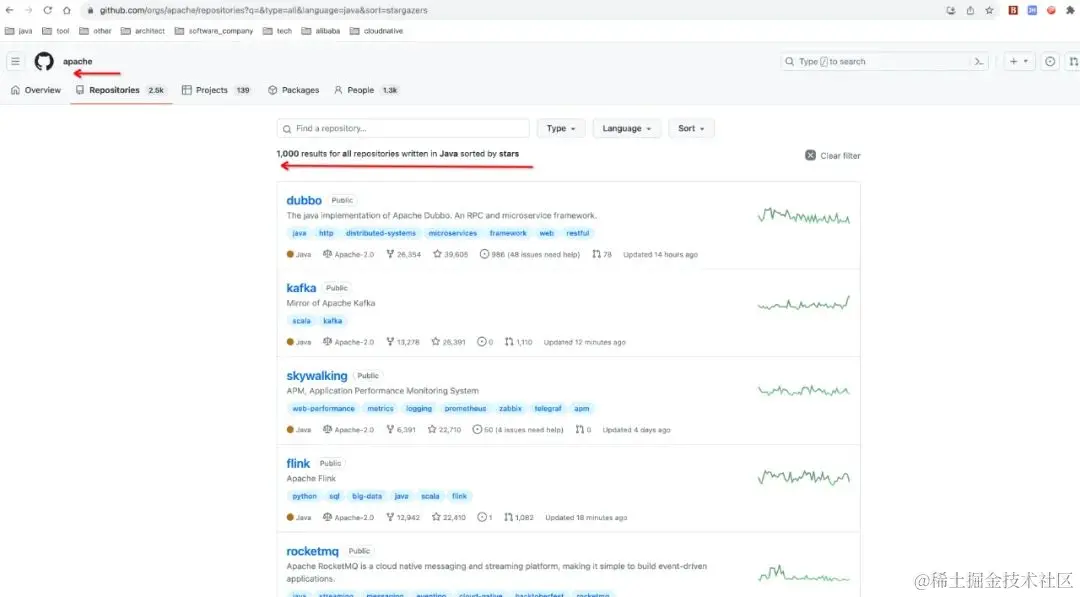Go back with the browser back arrow
Screen dimensions: 1080x597
pyautogui.click(x=10, y=10)
